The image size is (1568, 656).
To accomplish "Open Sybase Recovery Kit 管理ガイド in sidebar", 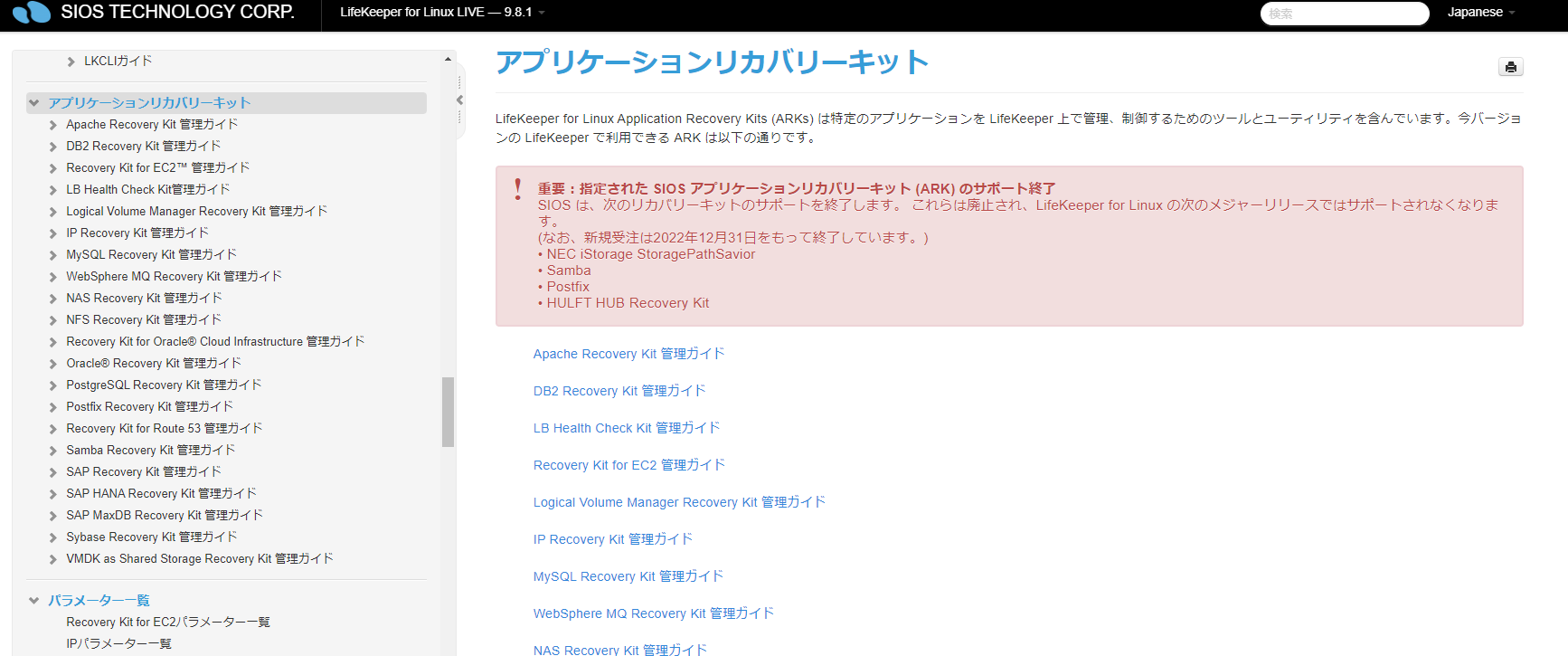I will 152,537.
